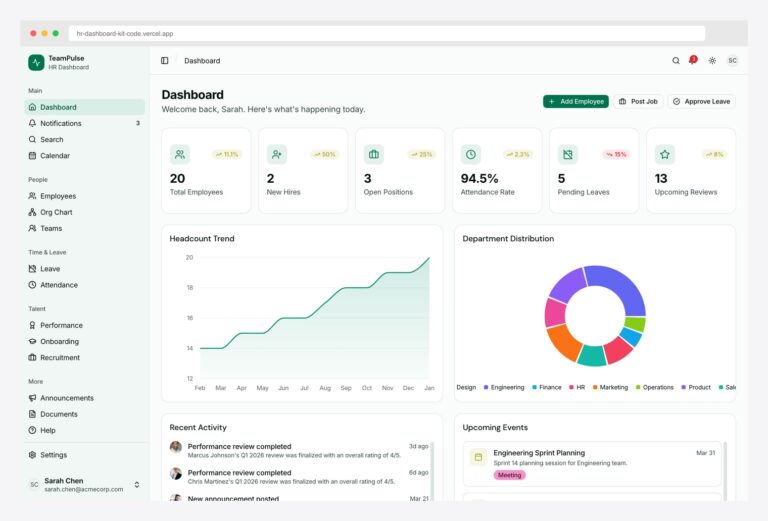Click the Open Positions briefcase icon
This screenshot has height=521, width=768.
click(374, 155)
